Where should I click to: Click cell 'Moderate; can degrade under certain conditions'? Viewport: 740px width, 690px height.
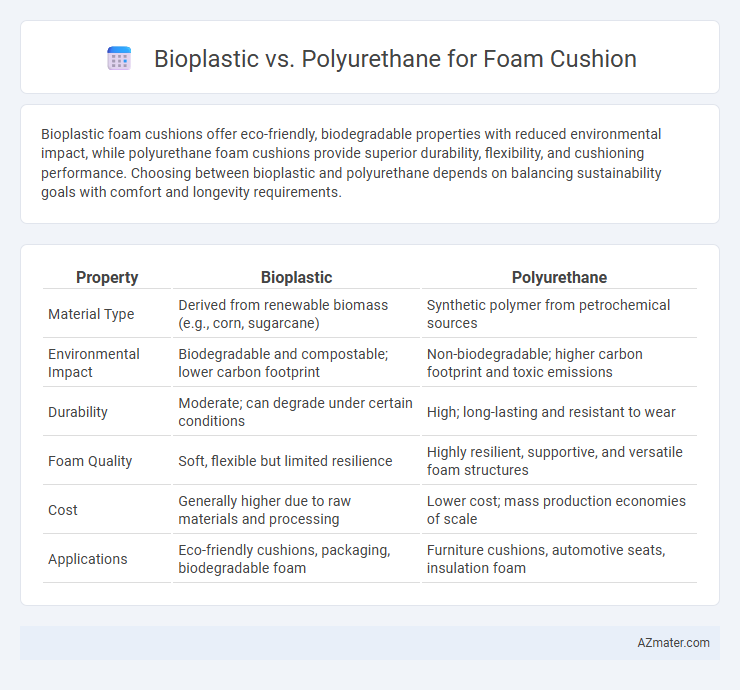[295, 412]
